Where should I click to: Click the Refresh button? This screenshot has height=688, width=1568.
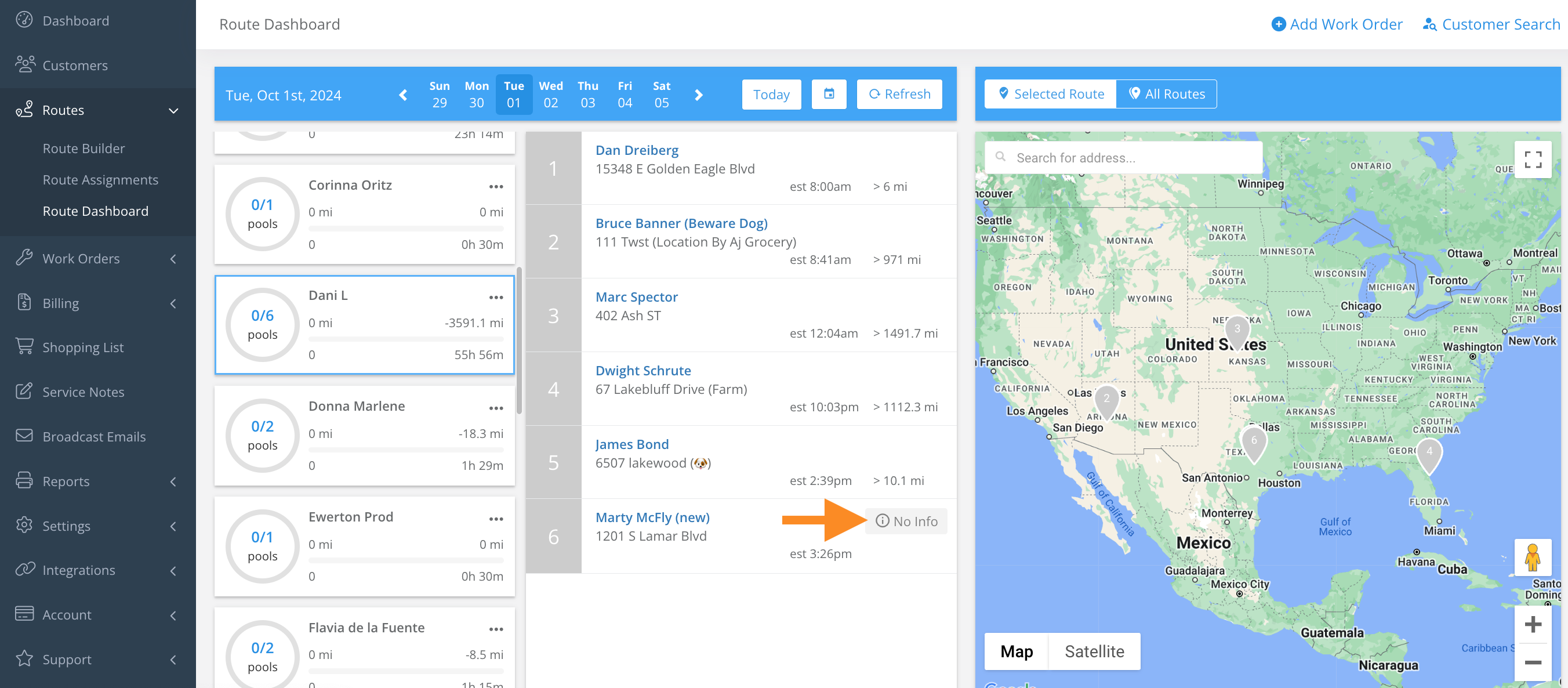[899, 94]
